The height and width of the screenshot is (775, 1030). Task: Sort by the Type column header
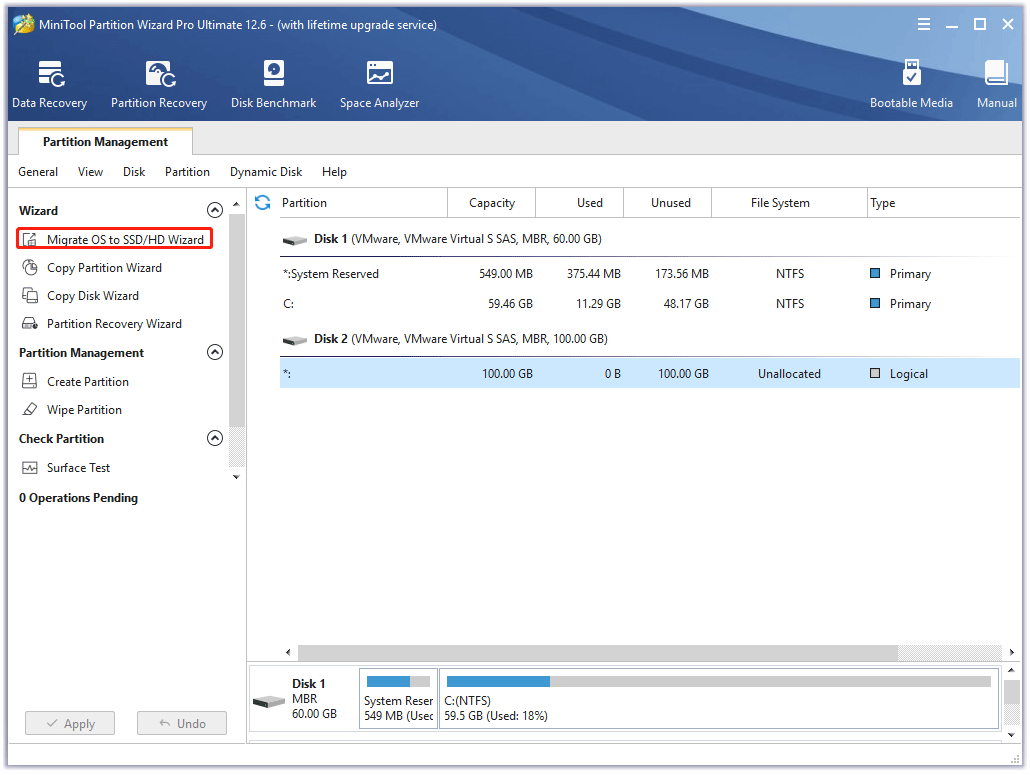pos(943,203)
